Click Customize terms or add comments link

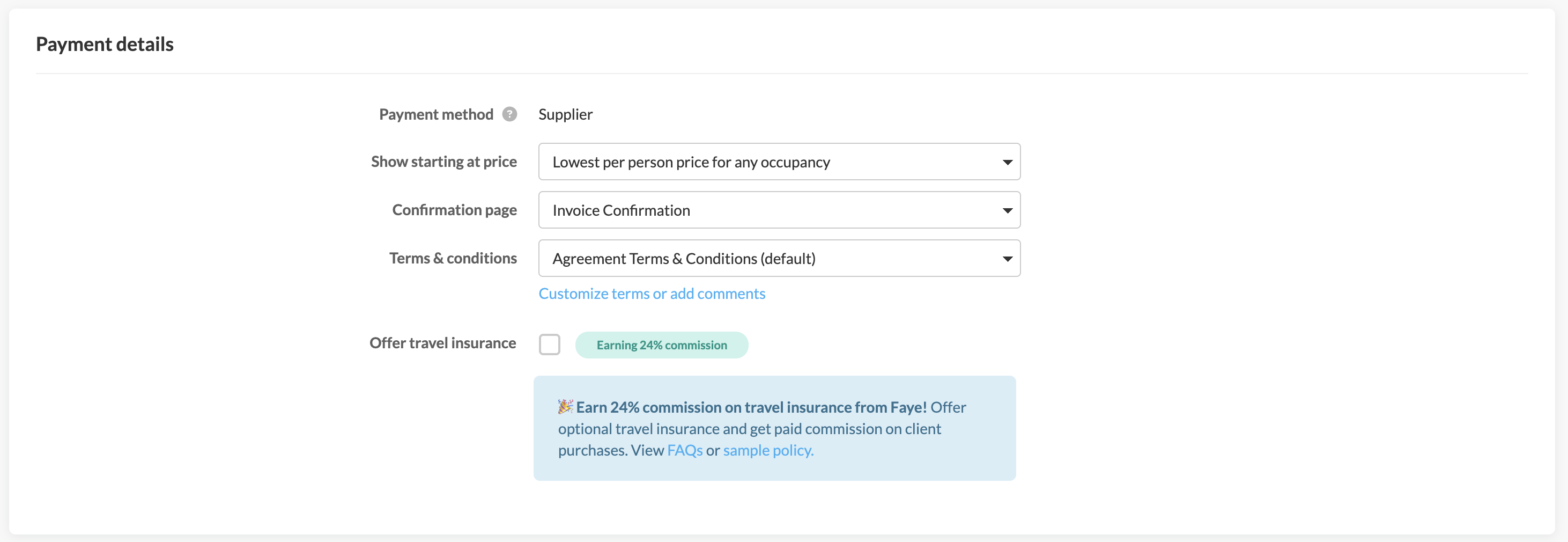pyautogui.click(x=652, y=294)
